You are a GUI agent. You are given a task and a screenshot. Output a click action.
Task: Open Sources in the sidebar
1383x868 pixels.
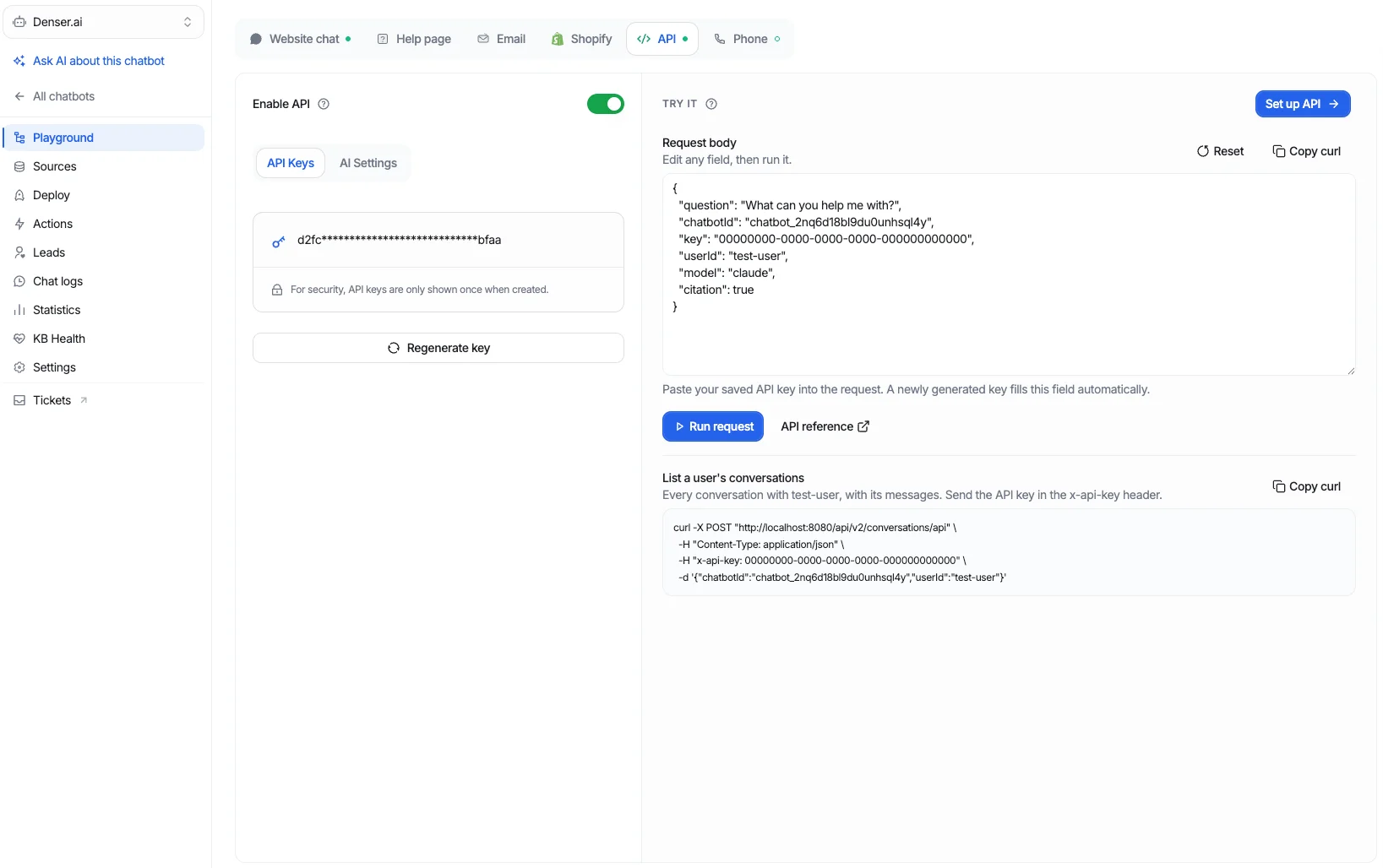pos(103,166)
